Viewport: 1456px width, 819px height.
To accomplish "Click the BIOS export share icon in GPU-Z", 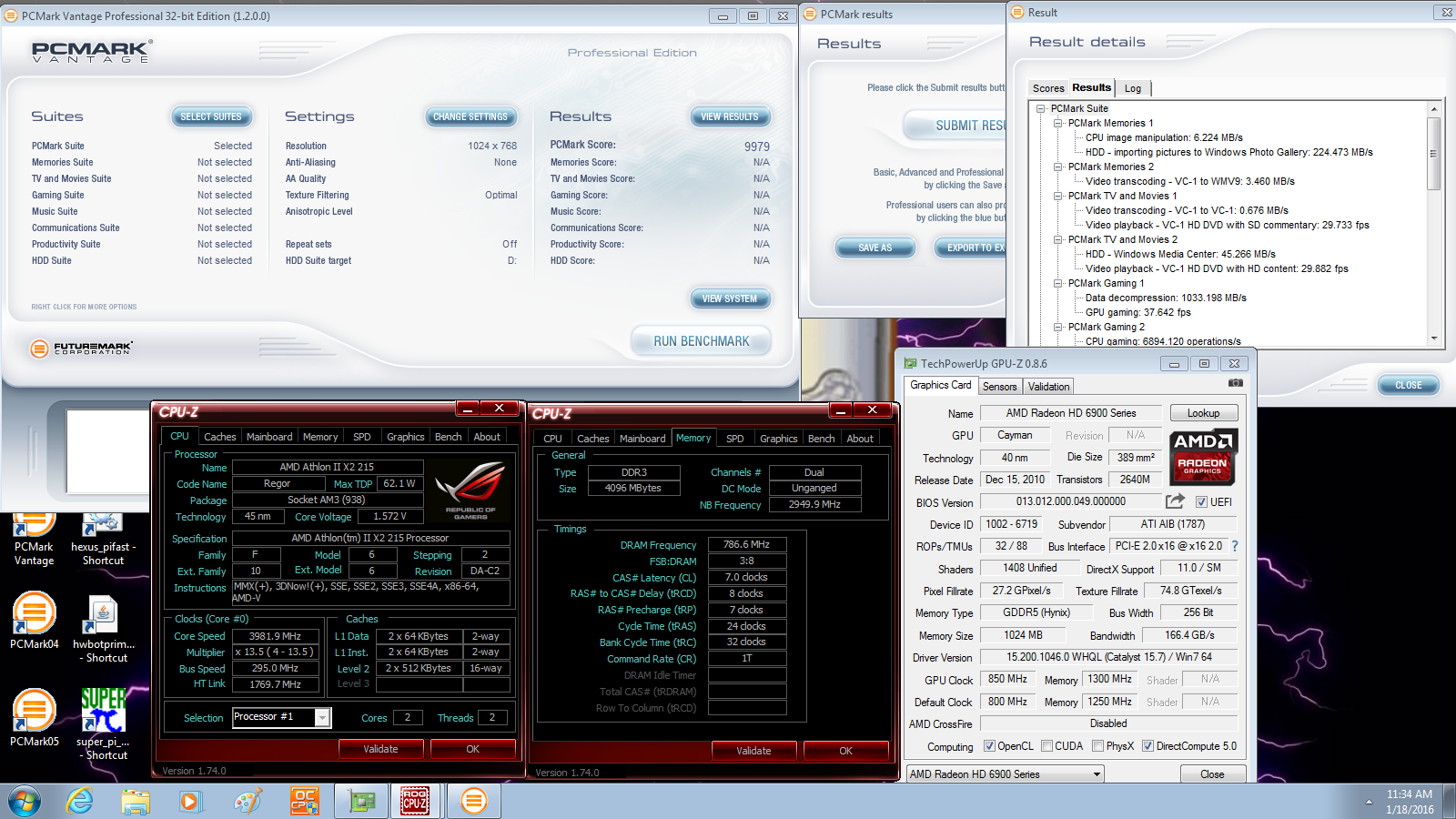I will click(x=1175, y=501).
